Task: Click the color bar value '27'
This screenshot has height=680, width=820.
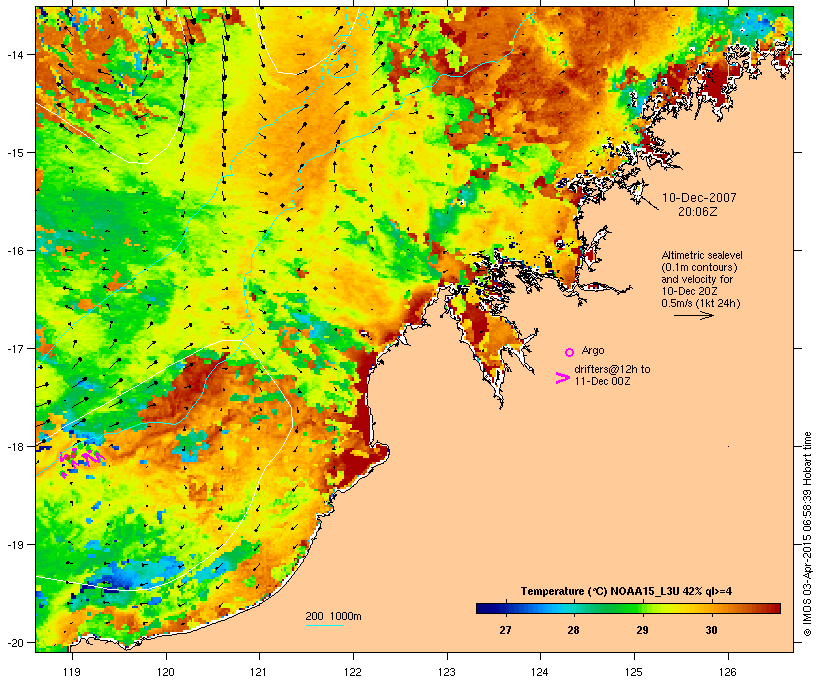Action: [505, 630]
